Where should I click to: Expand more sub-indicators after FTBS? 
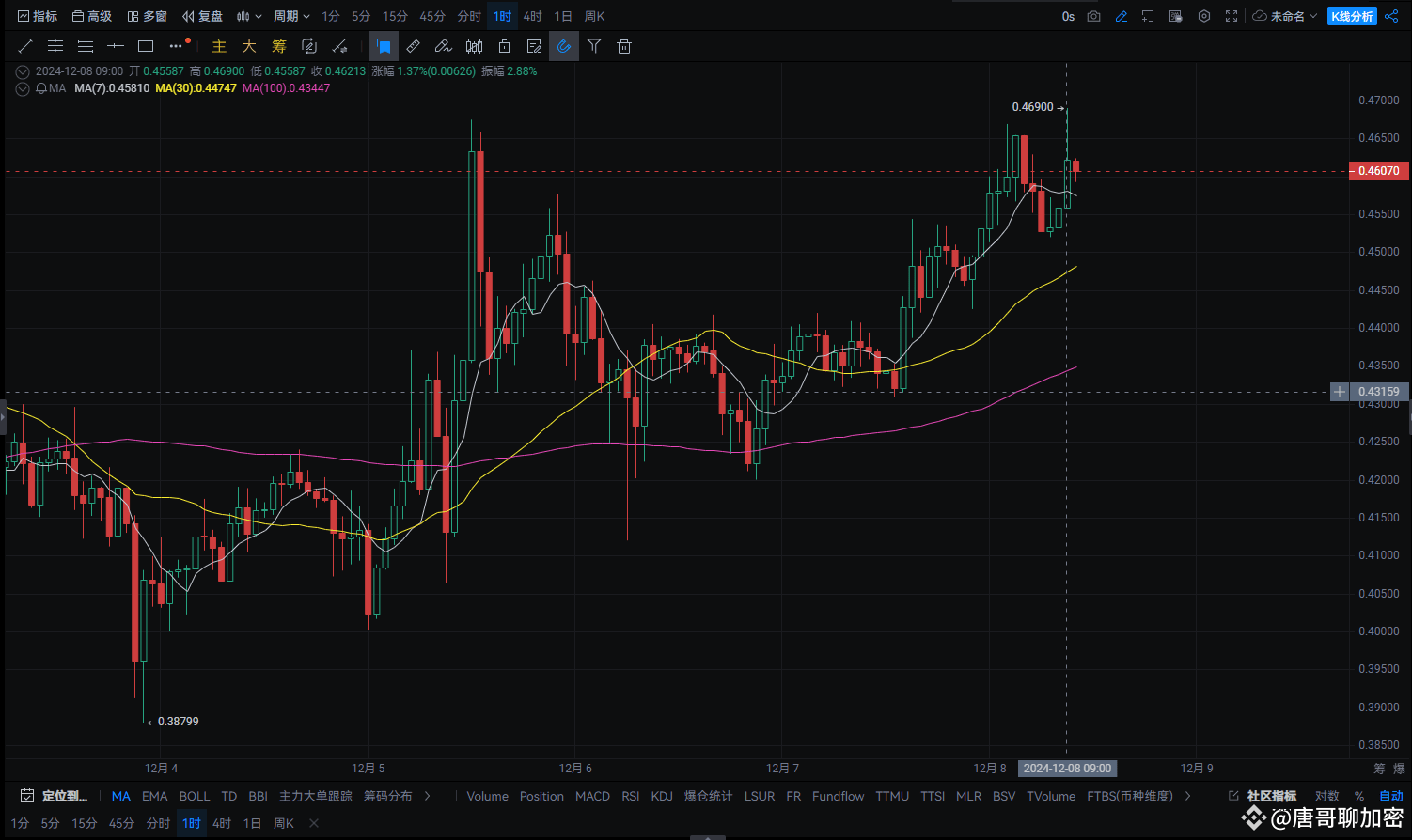click(1188, 796)
